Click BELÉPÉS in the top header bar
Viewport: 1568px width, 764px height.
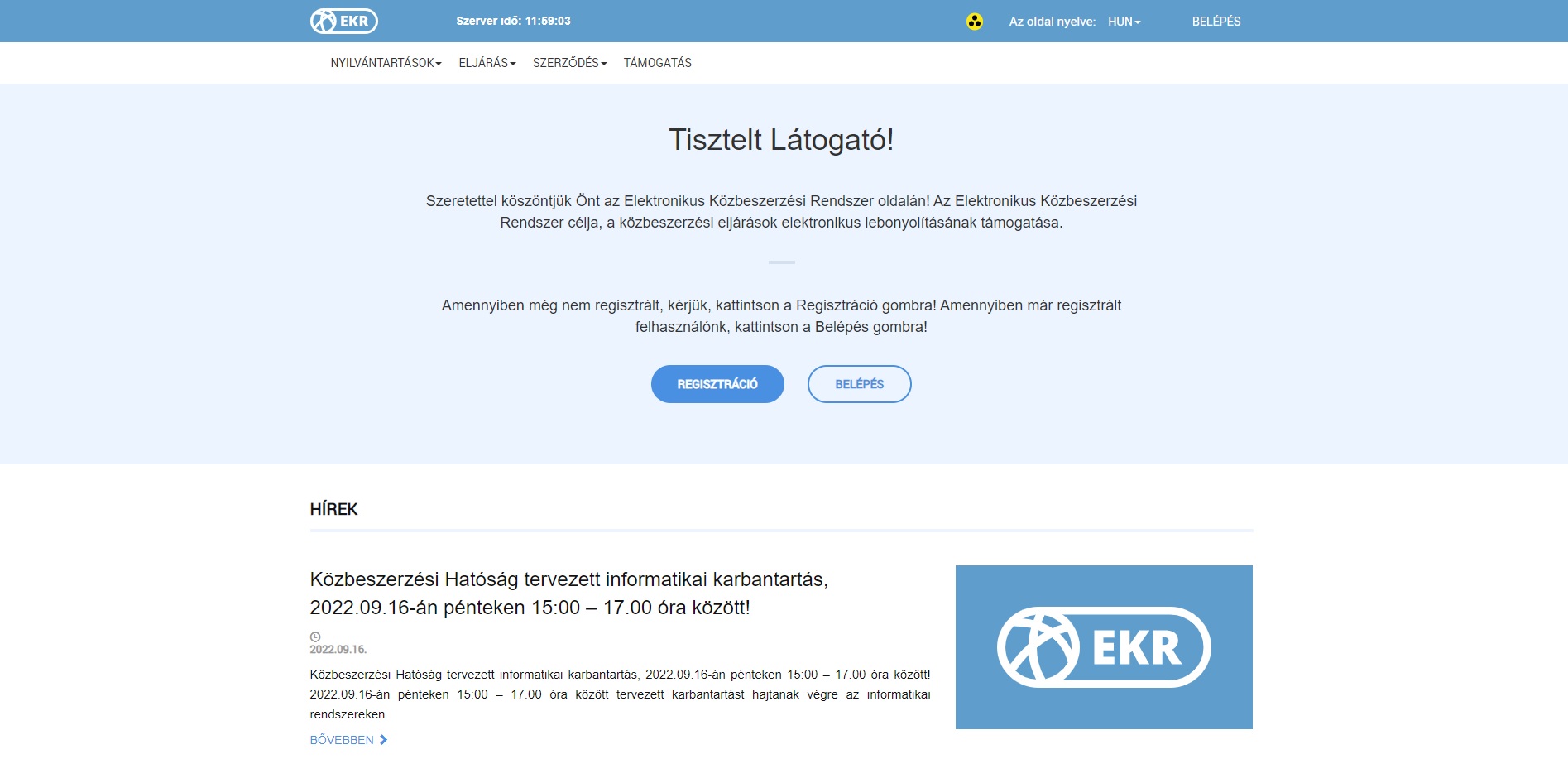[1216, 22]
